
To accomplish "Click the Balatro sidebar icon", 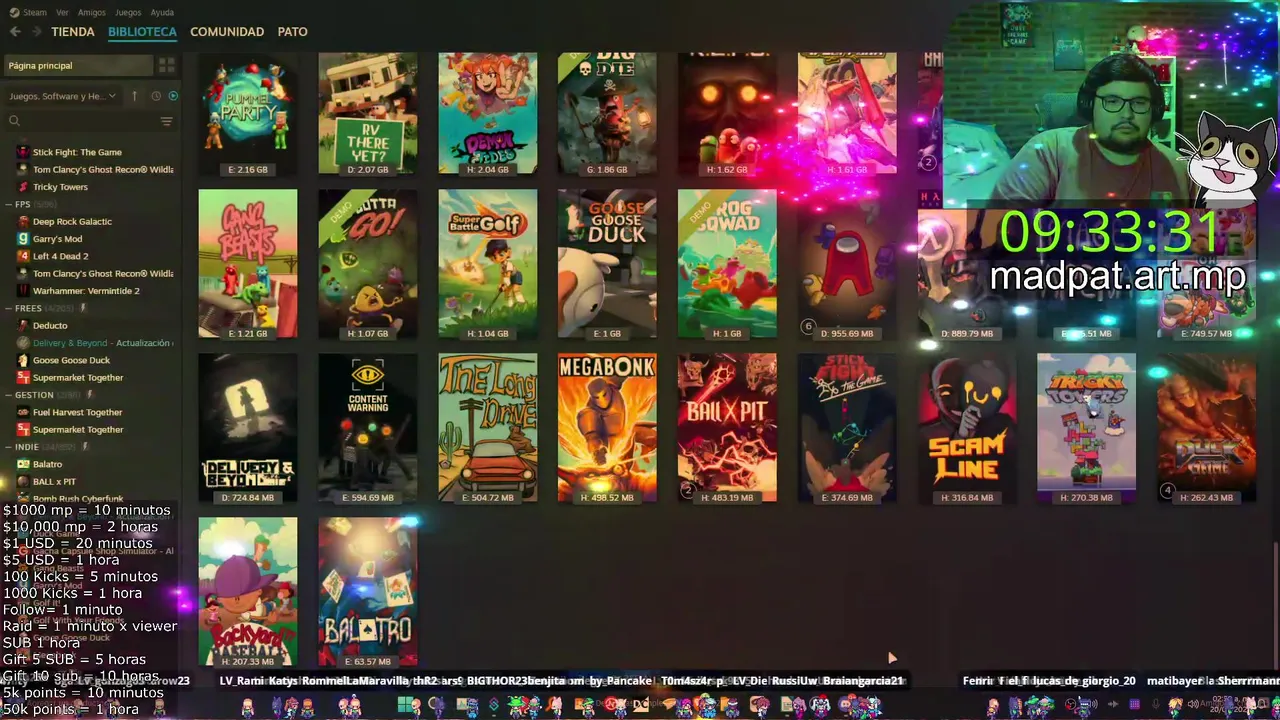I will tap(23, 464).
